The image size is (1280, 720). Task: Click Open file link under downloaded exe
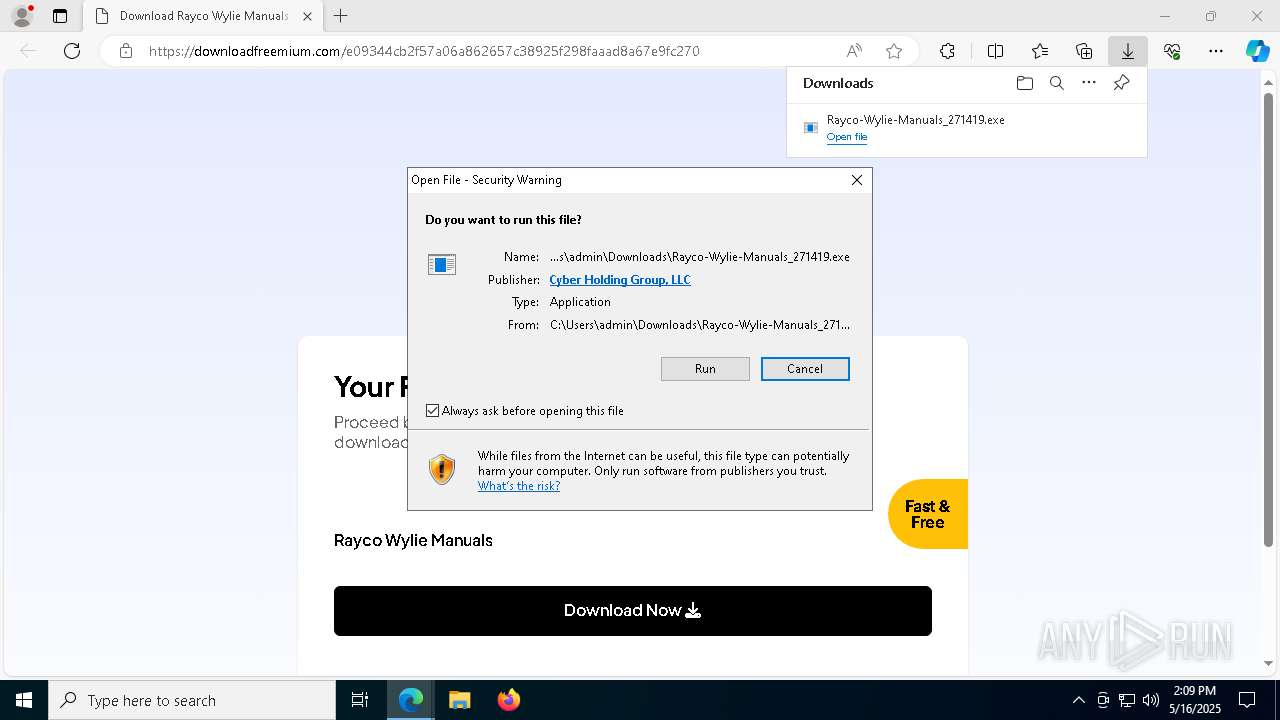pos(847,137)
